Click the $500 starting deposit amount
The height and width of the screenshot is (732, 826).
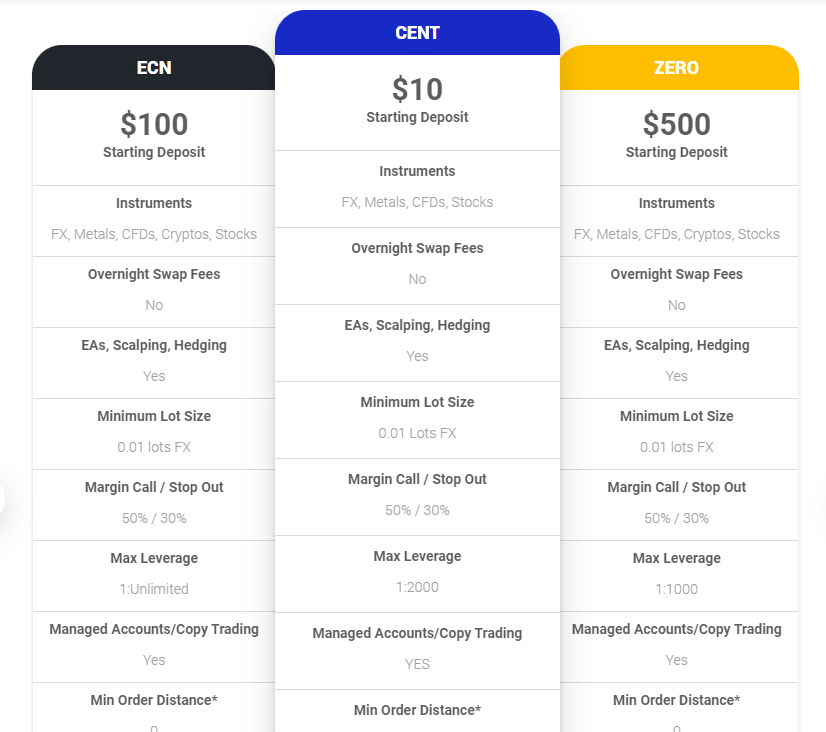(x=676, y=124)
